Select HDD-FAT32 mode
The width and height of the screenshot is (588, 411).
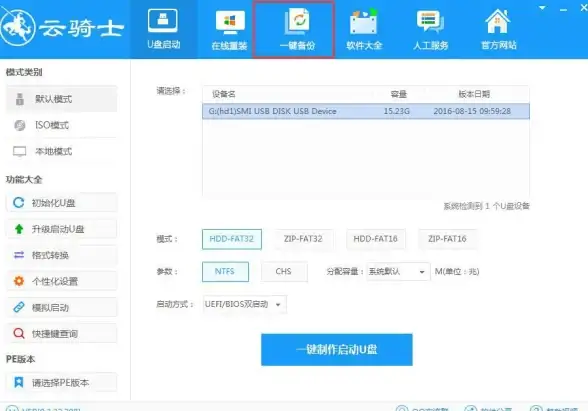pos(232,239)
